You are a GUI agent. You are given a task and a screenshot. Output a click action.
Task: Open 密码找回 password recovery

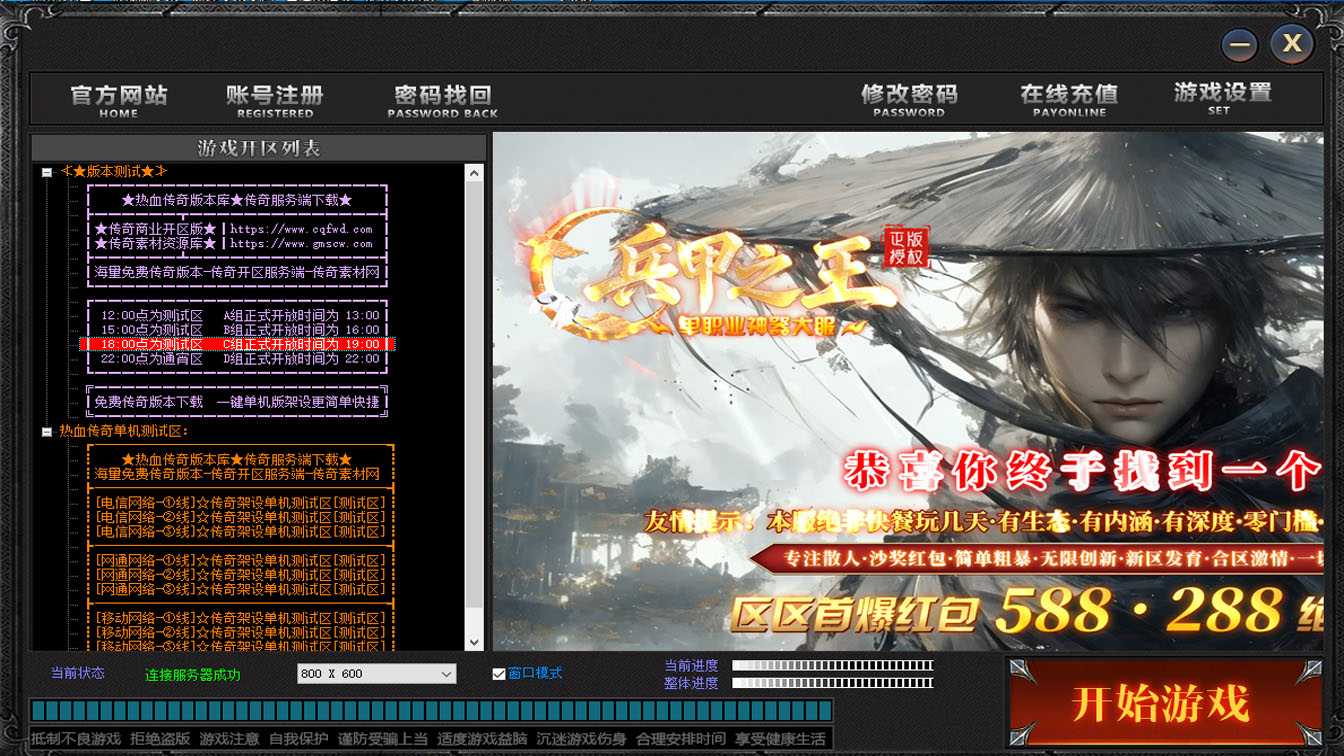[x=443, y=100]
